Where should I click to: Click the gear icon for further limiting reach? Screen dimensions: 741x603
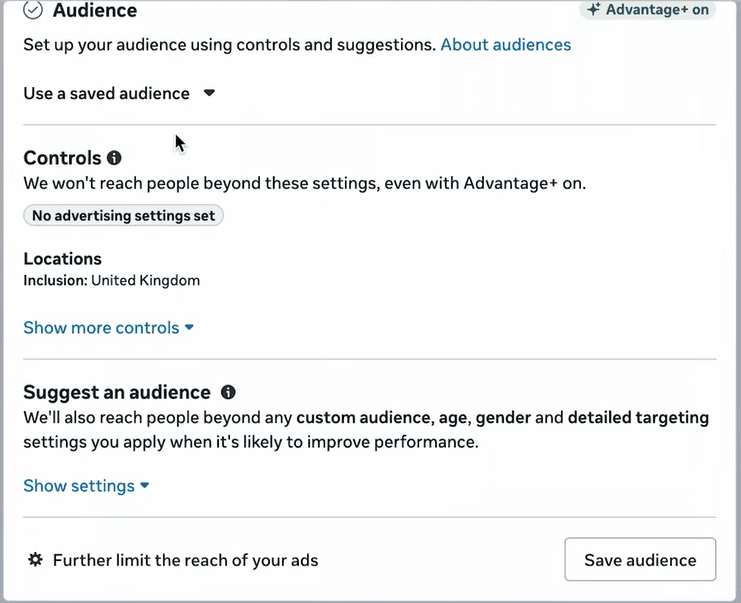click(35, 560)
